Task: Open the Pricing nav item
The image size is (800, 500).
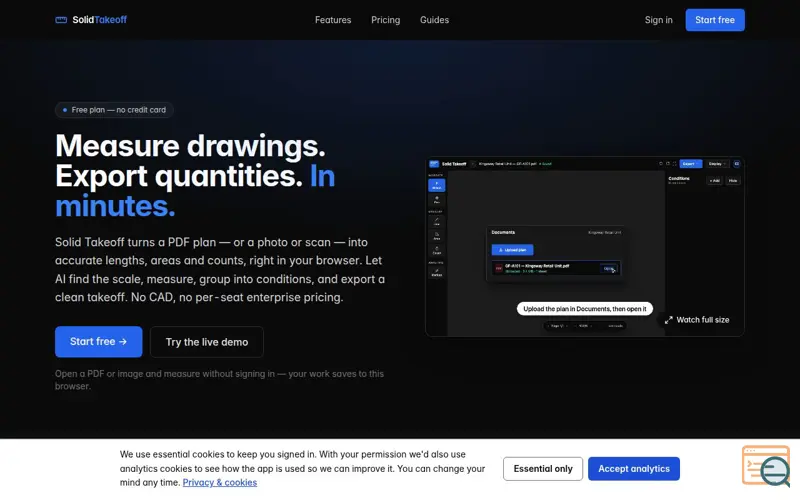Action: point(385,20)
